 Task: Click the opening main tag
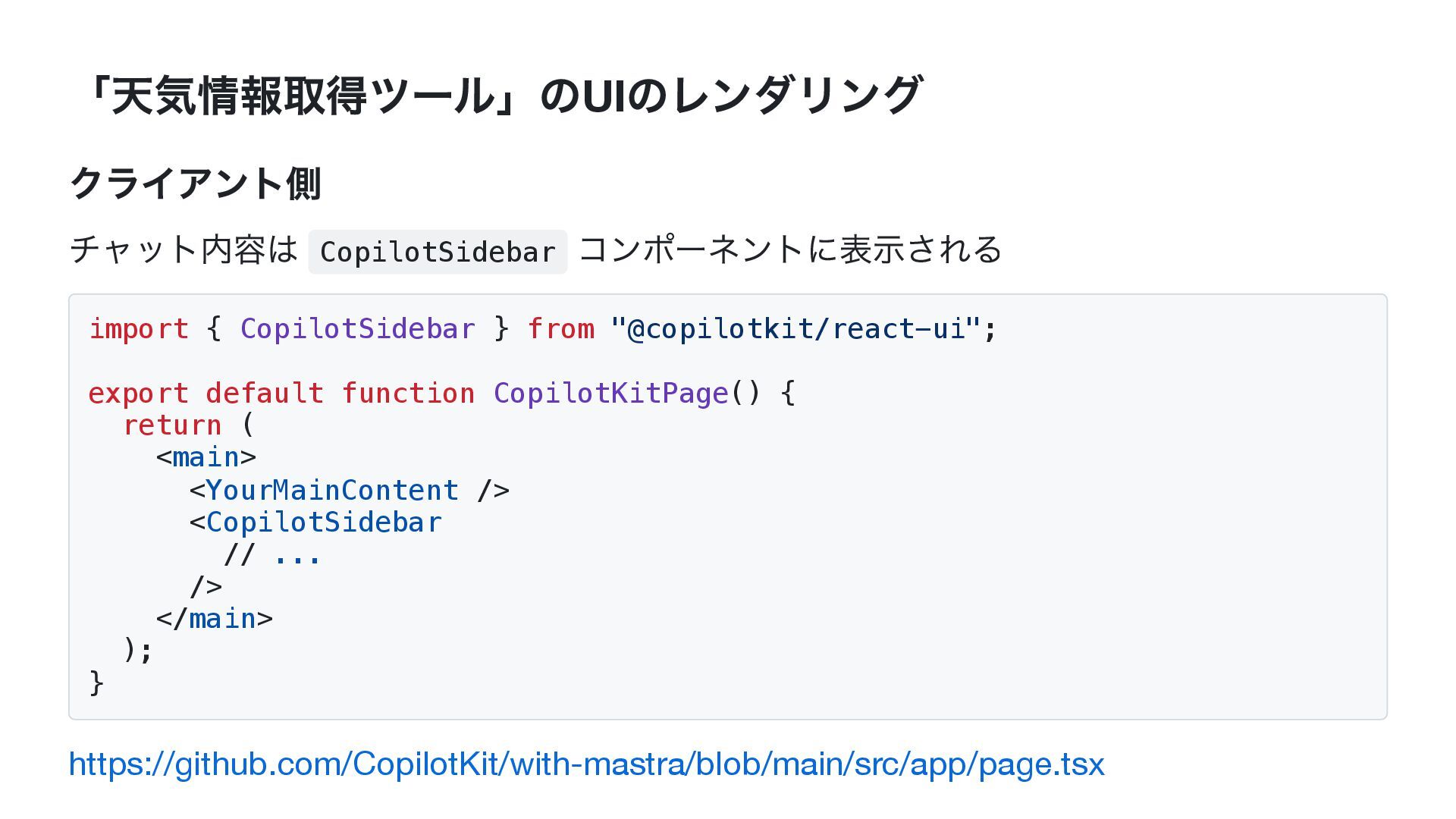click(206, 457)
